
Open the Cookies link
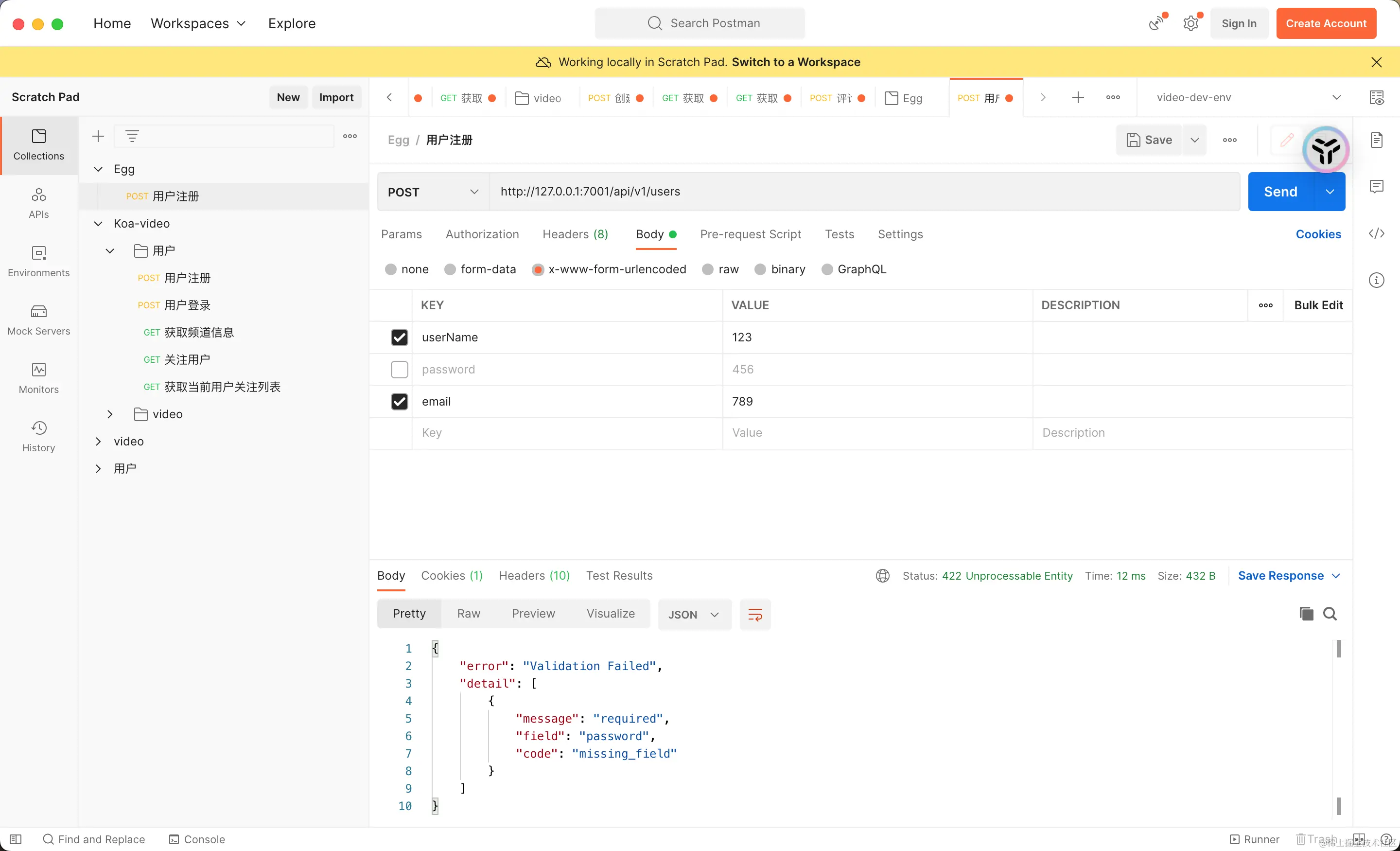coord(1318,234)
